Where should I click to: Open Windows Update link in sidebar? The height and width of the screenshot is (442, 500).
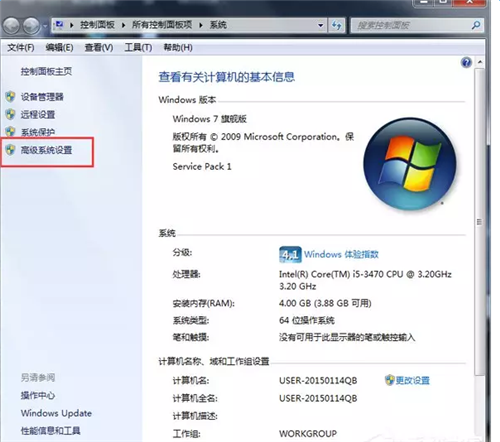pyautogui.click(x=56, y=413)
